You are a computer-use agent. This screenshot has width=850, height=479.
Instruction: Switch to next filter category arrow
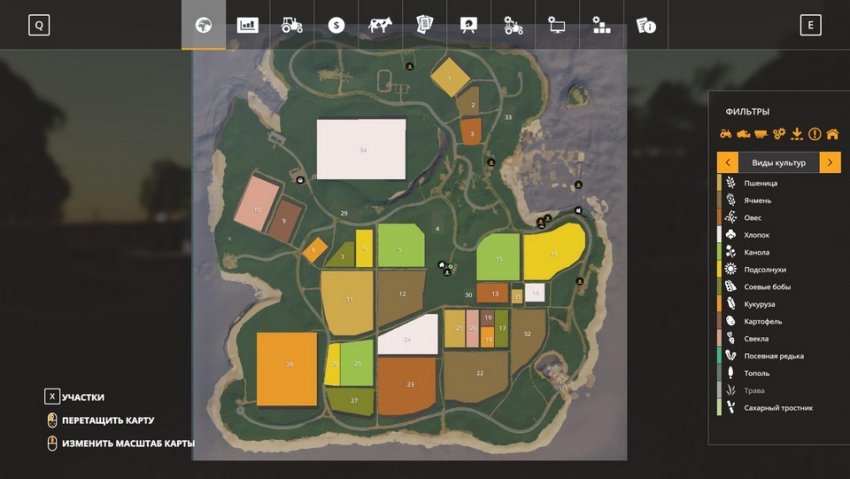(x=830, y=163)
